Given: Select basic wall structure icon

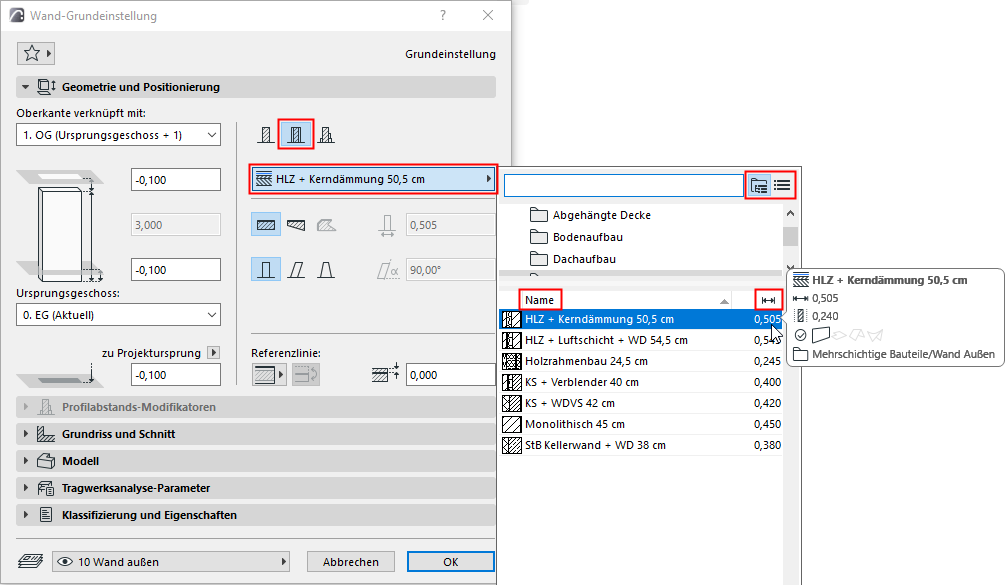Looking at the screenshot, I should click(x=266, y=135).
